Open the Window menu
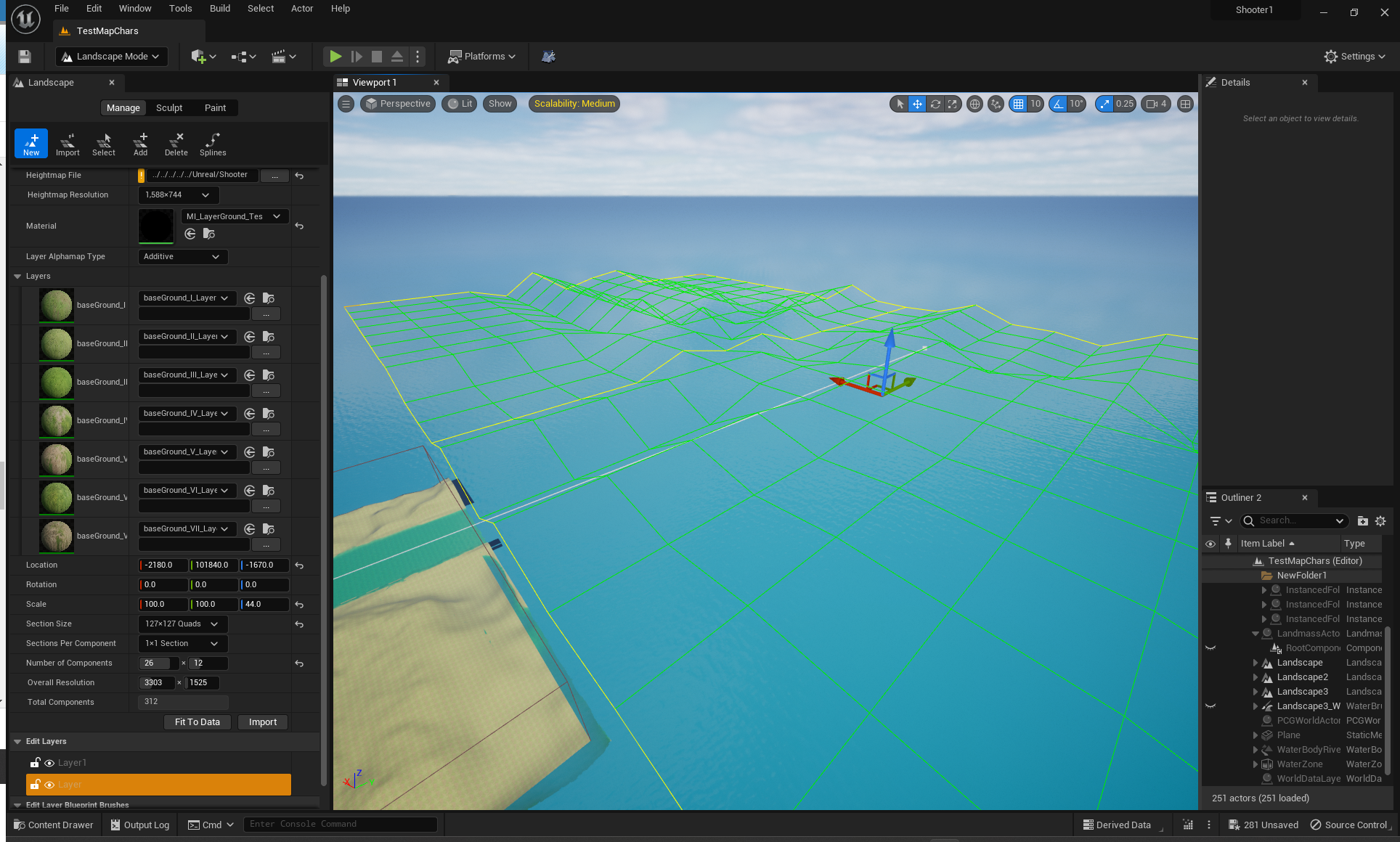 coord(135,8)
